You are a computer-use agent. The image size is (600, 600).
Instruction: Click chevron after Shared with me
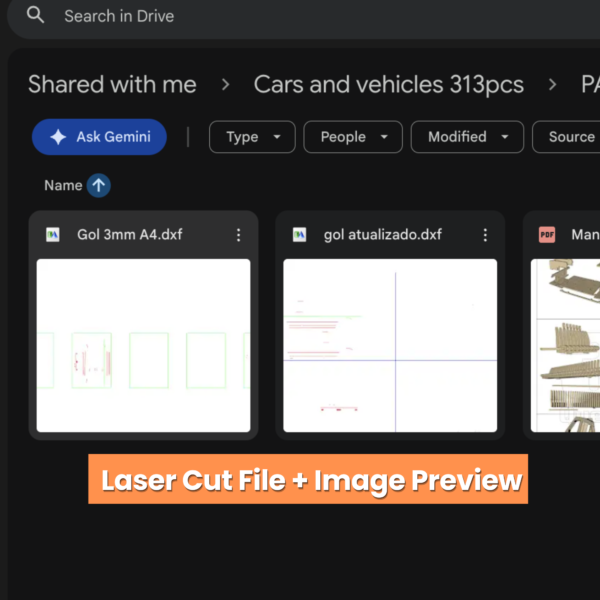226,85
